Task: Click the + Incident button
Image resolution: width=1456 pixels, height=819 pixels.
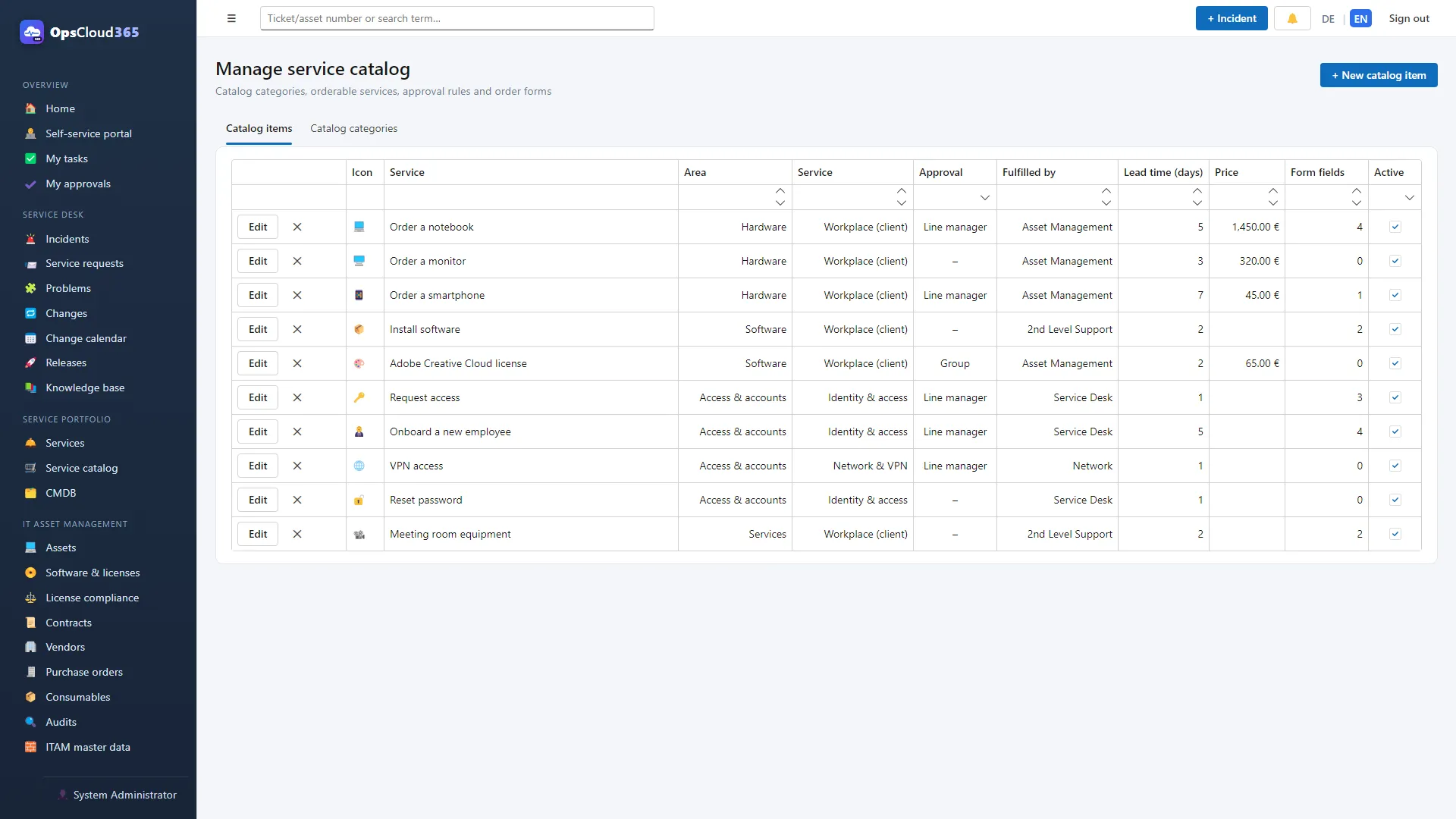Action: point(1232,18)
